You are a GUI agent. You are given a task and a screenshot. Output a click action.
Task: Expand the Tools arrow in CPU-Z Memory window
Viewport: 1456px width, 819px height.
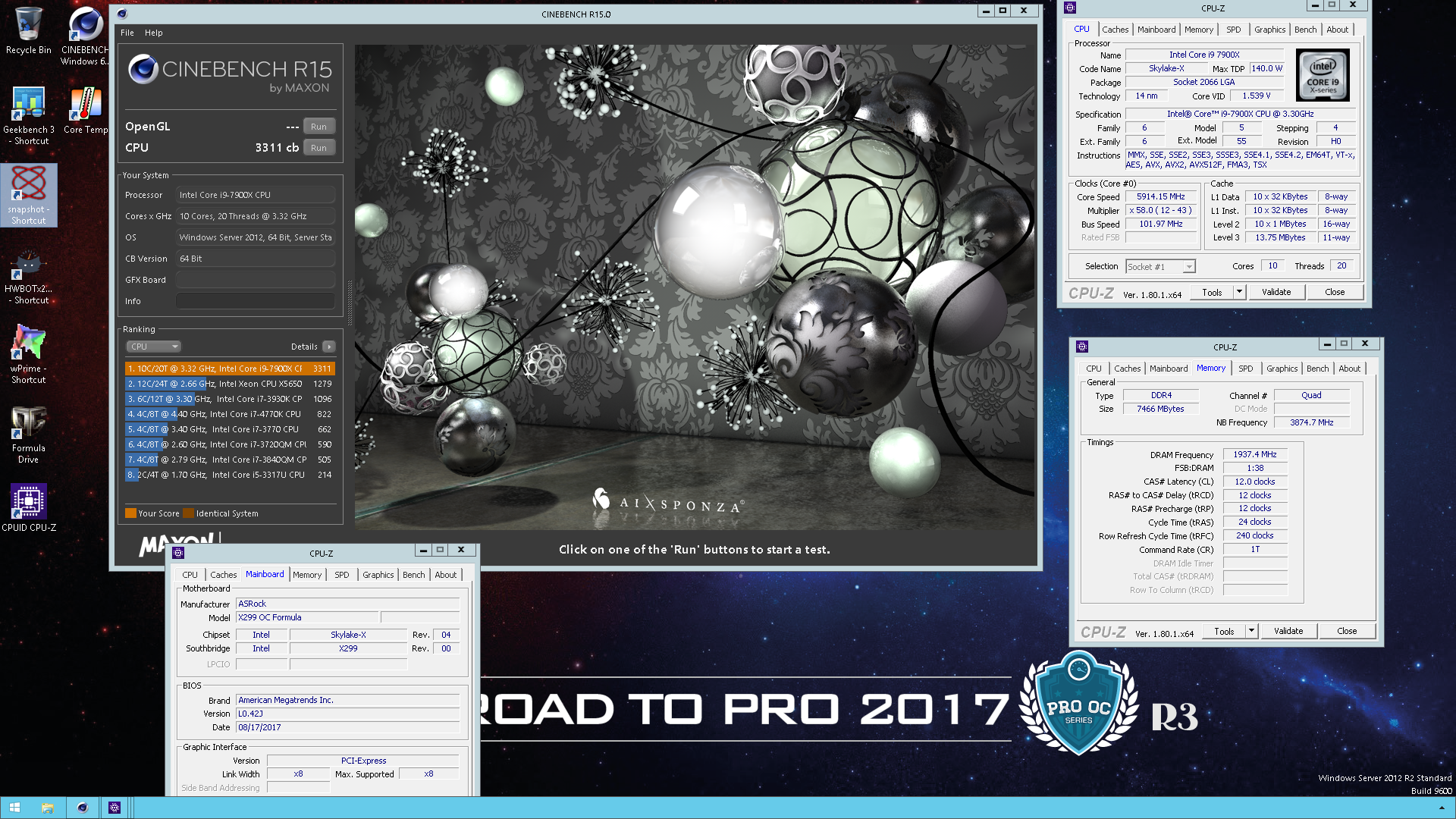1251,631
